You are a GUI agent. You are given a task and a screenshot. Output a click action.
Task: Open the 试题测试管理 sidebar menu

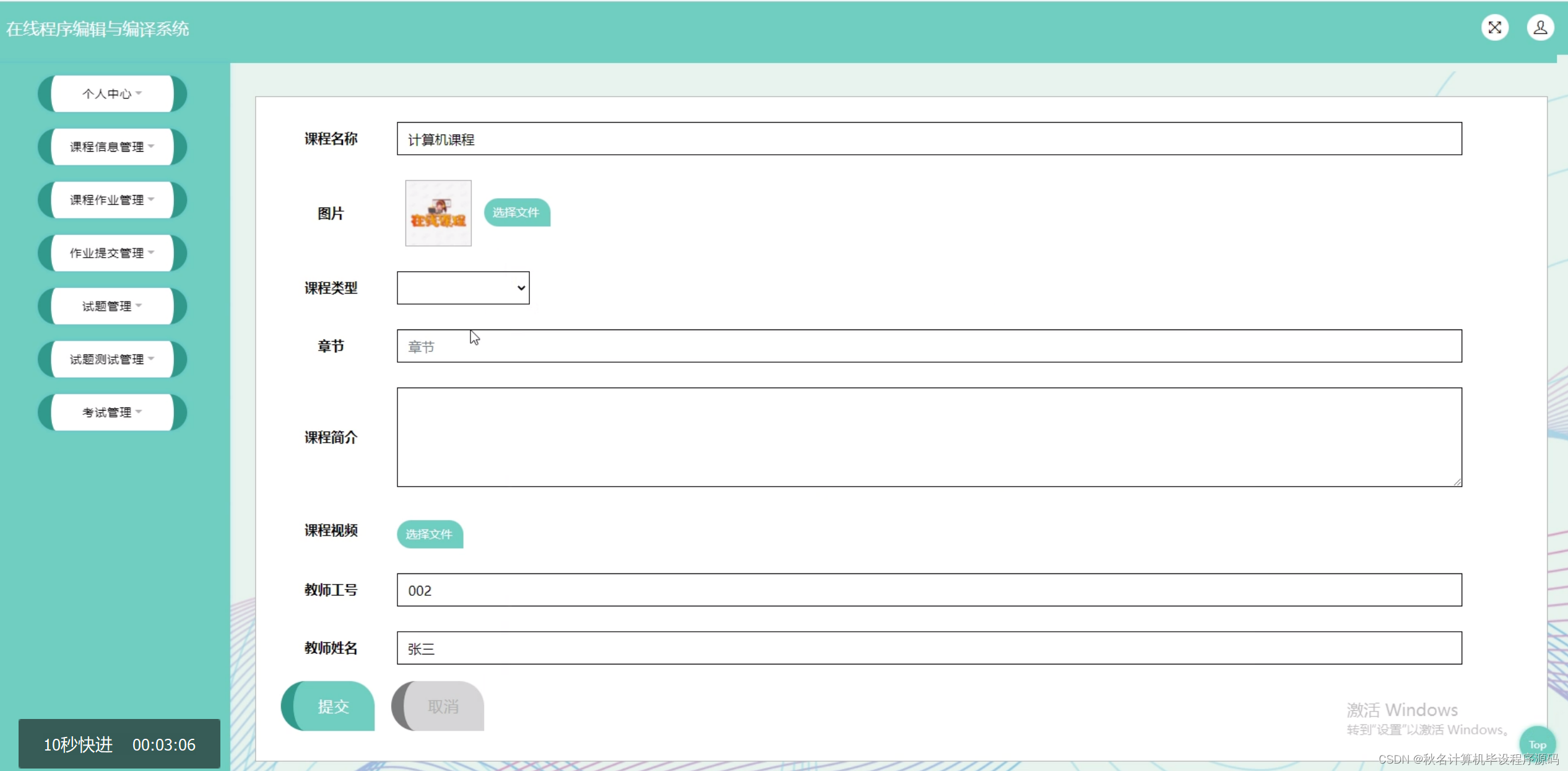pyautogui.click(x=112, y=359)
